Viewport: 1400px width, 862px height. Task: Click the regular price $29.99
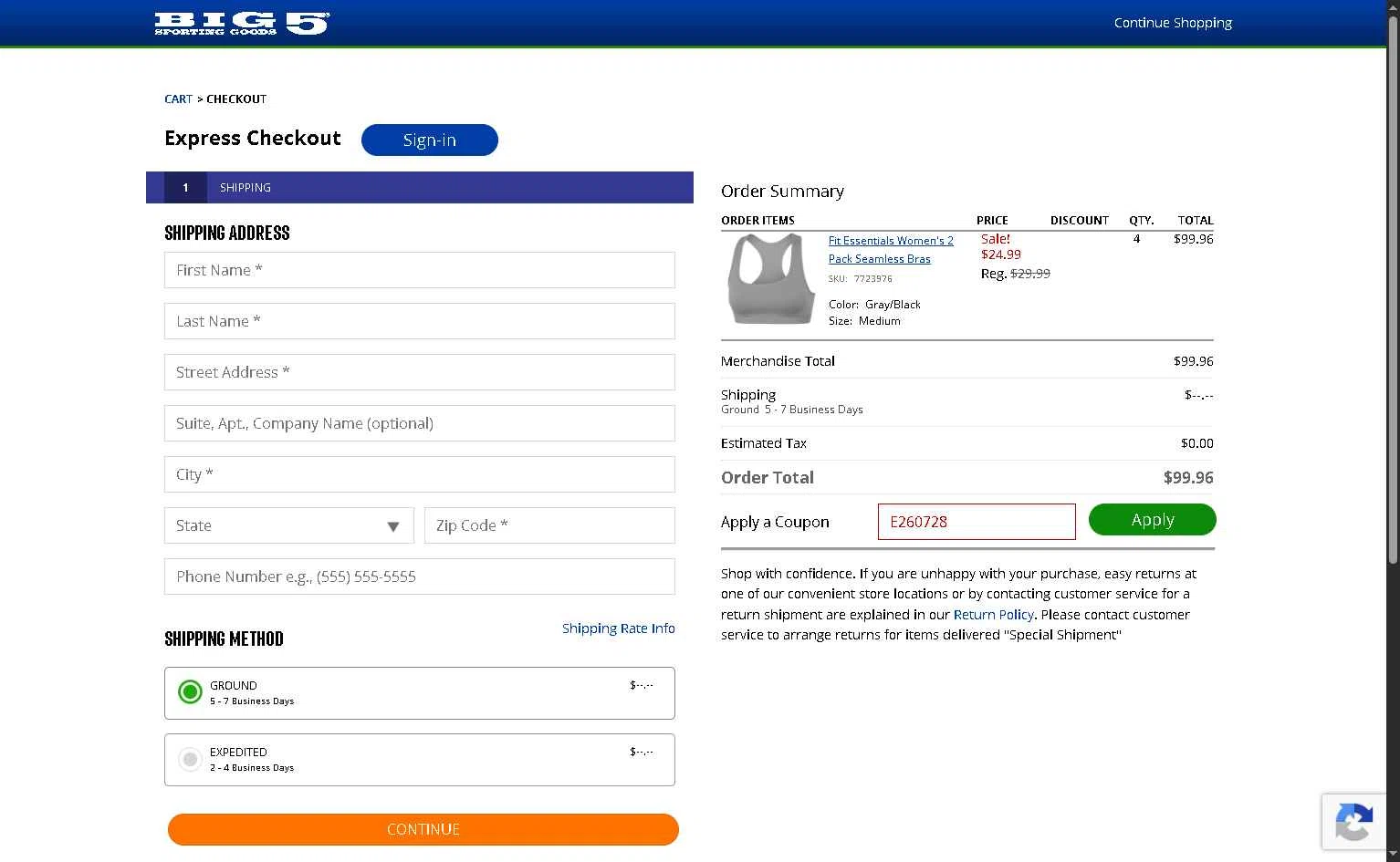tap(1030, 274)
